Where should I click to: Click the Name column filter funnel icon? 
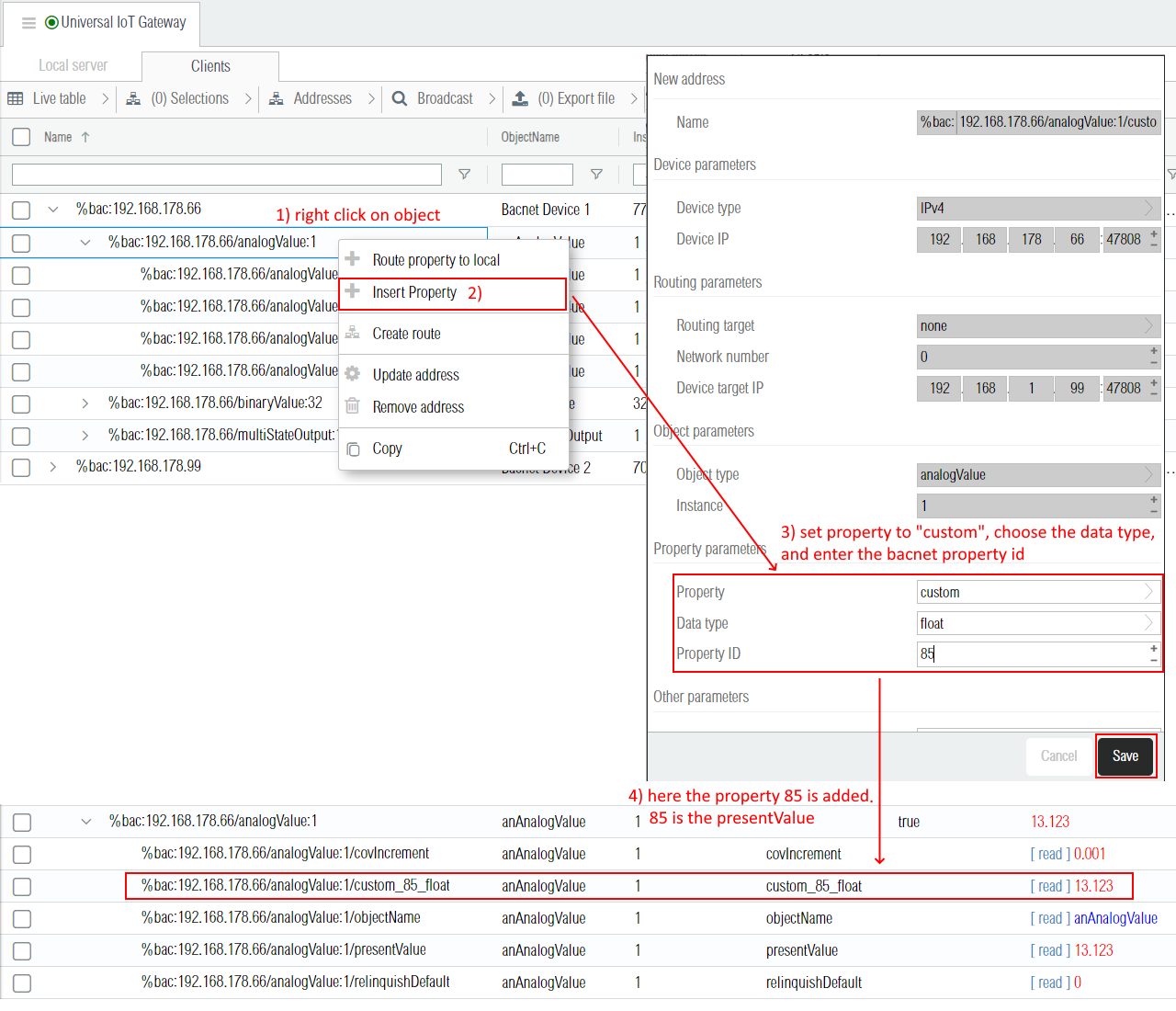click(x=465, y=175)
